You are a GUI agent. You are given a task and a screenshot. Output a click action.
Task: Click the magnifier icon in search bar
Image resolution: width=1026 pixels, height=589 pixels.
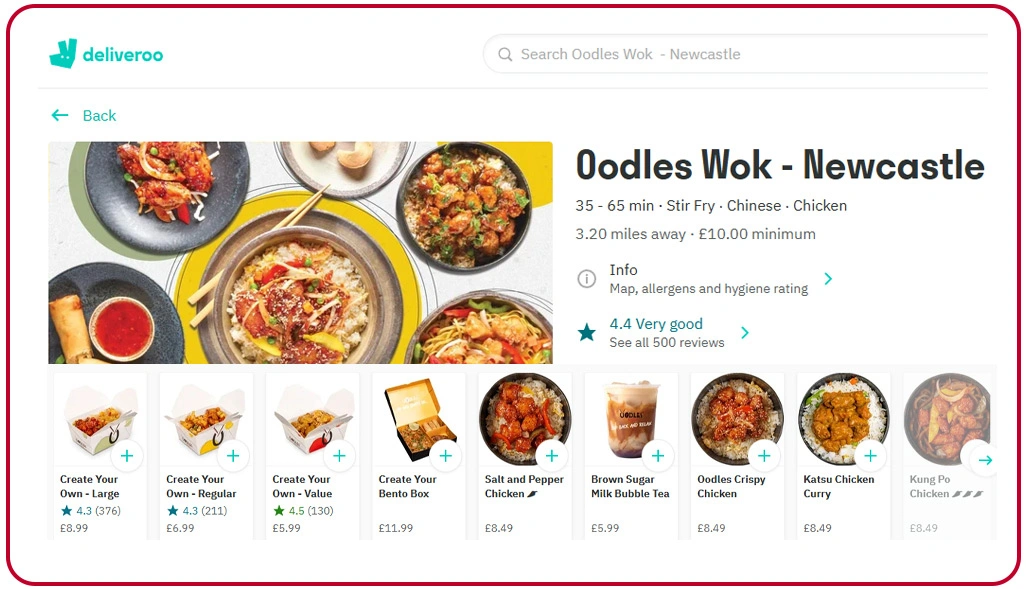coord(505,54)
